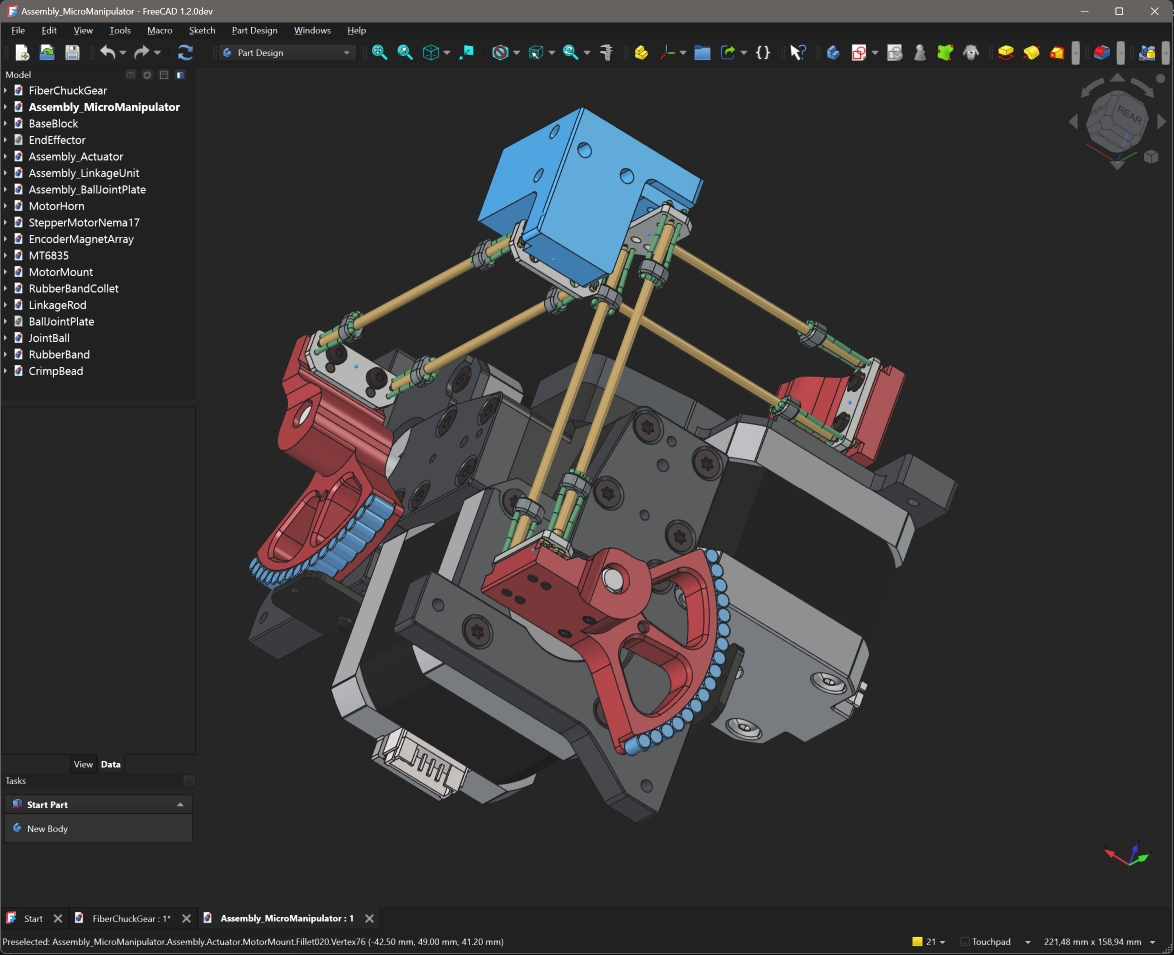
Task: Open the Part Design menu
Action: tap(254, 30)
